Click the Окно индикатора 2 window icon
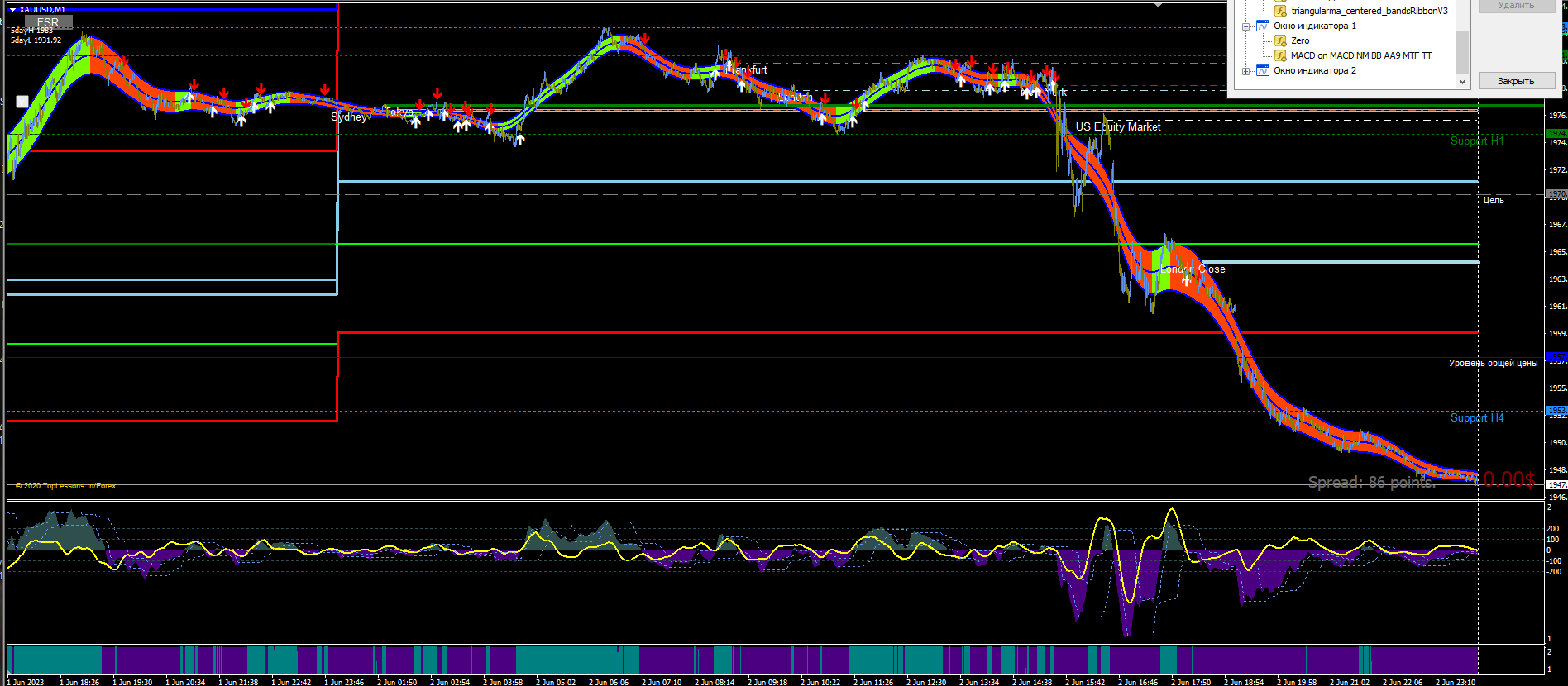Screen dimensions: 1568x686 (1263, 71)
